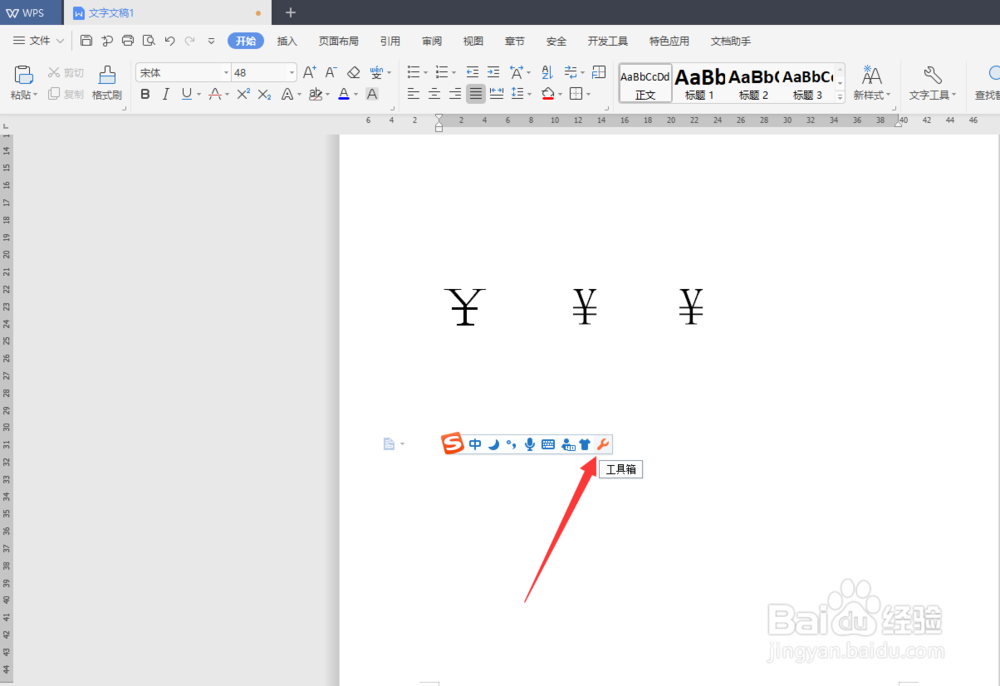
Task: Switch to the 开发工具 tab
Action: [x=608, y=41]
